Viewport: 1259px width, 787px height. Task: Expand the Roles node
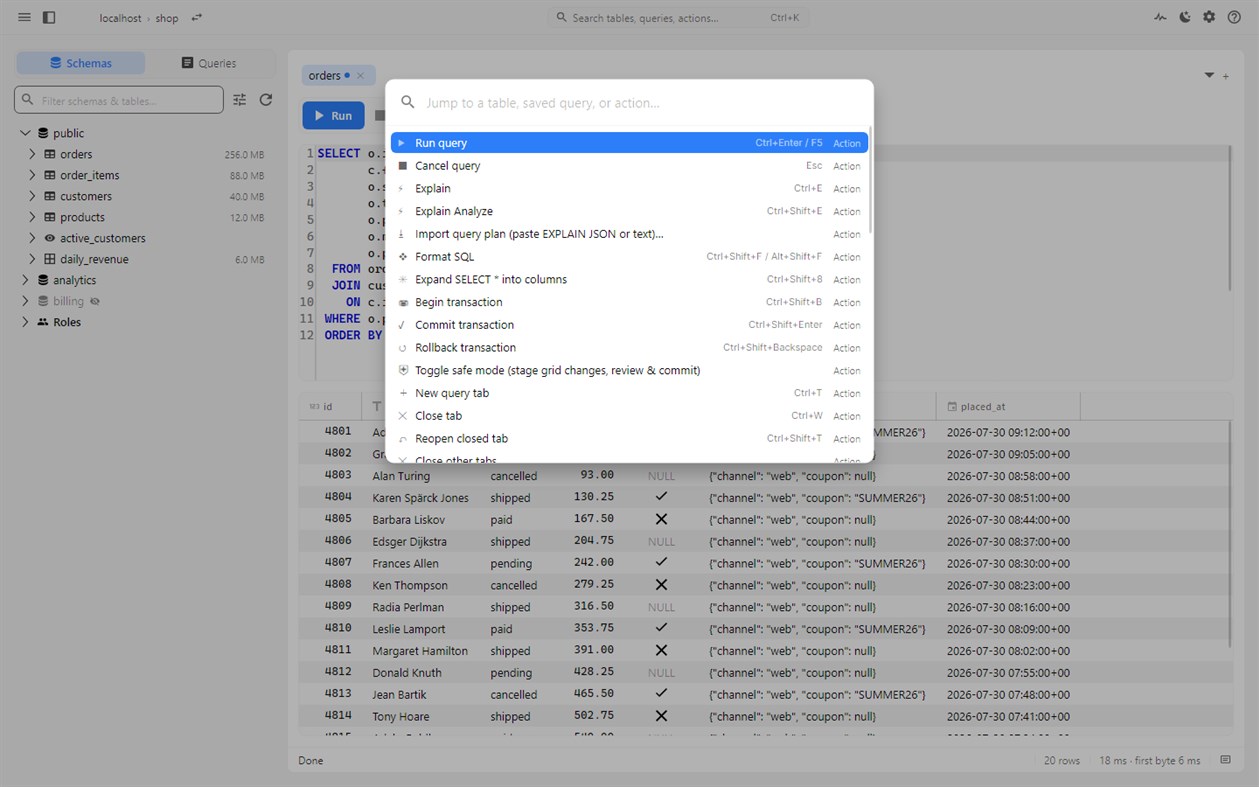coord(25,322)
